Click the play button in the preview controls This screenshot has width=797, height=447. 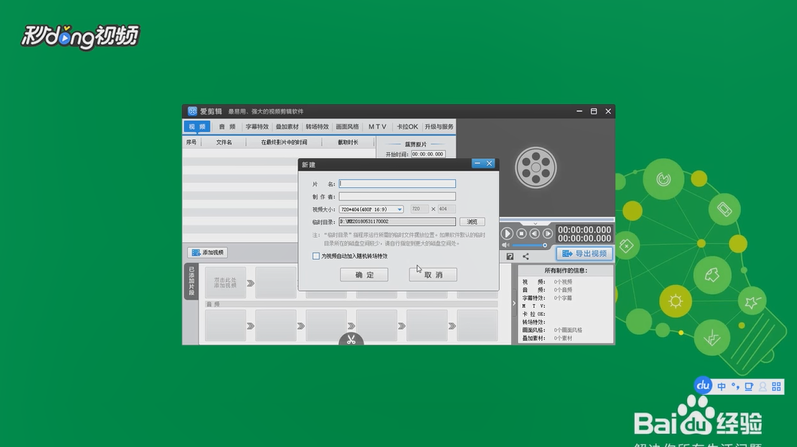[x=507, y=233]
